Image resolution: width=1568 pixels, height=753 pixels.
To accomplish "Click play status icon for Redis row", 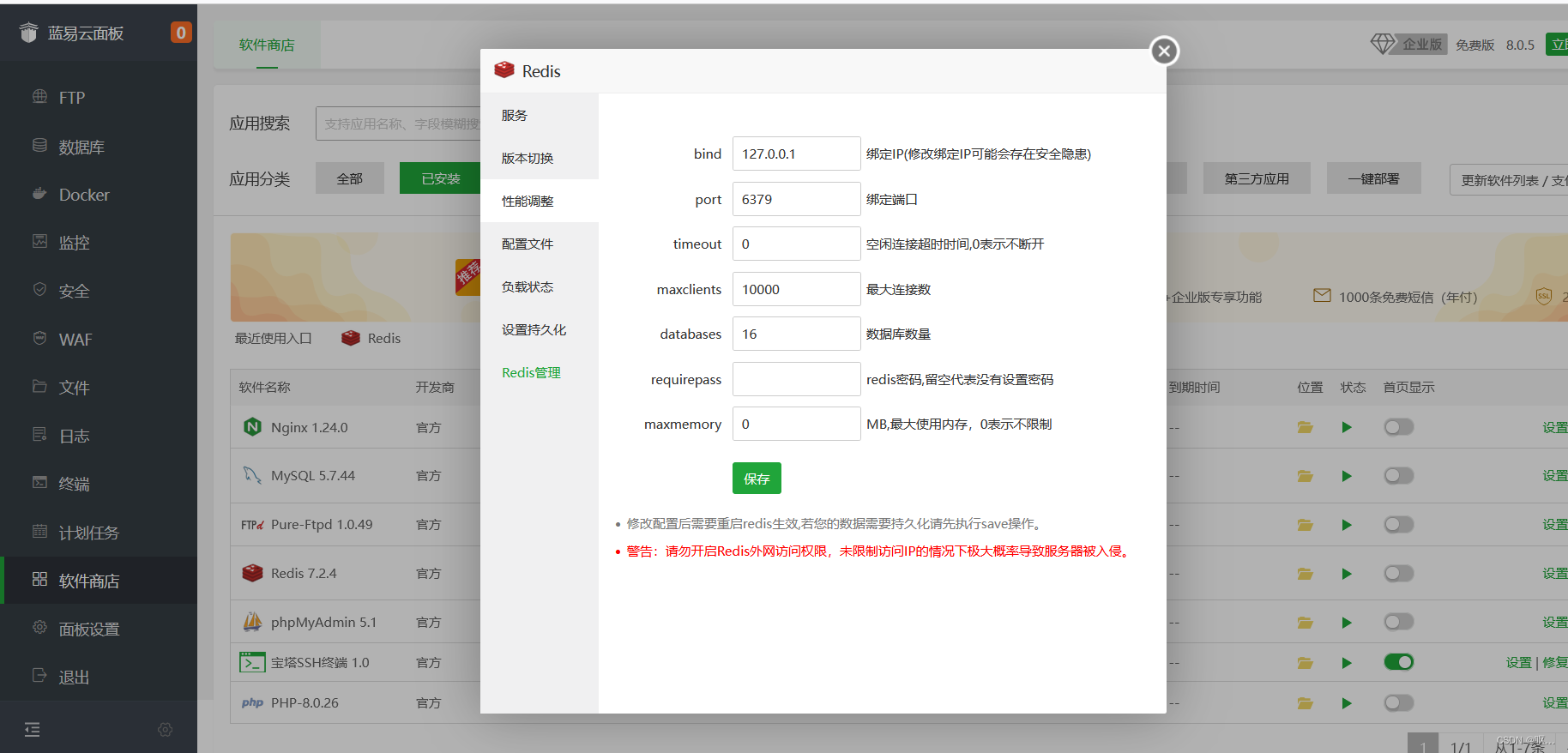I will click(1347, 574).
